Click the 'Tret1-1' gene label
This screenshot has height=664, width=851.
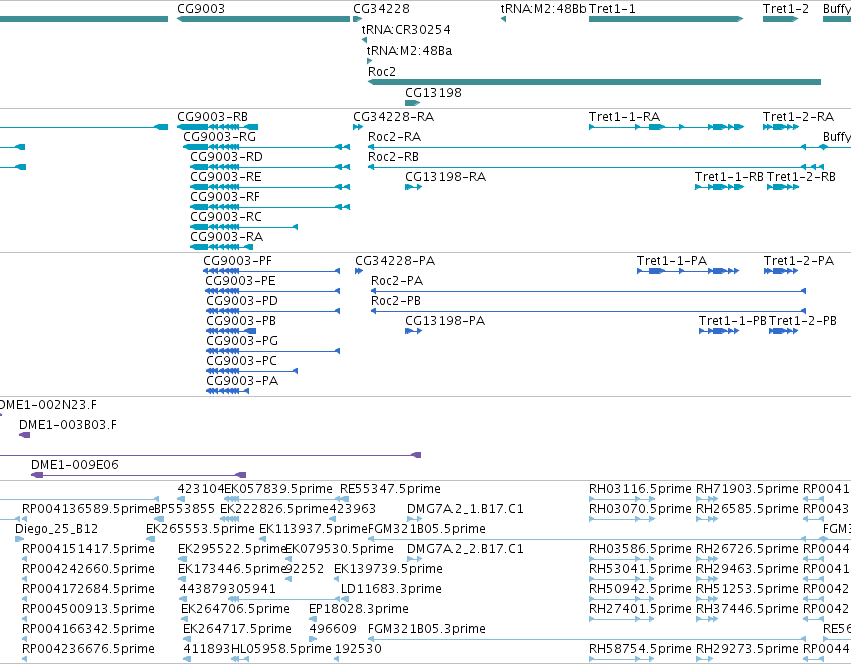pos(612,9)
